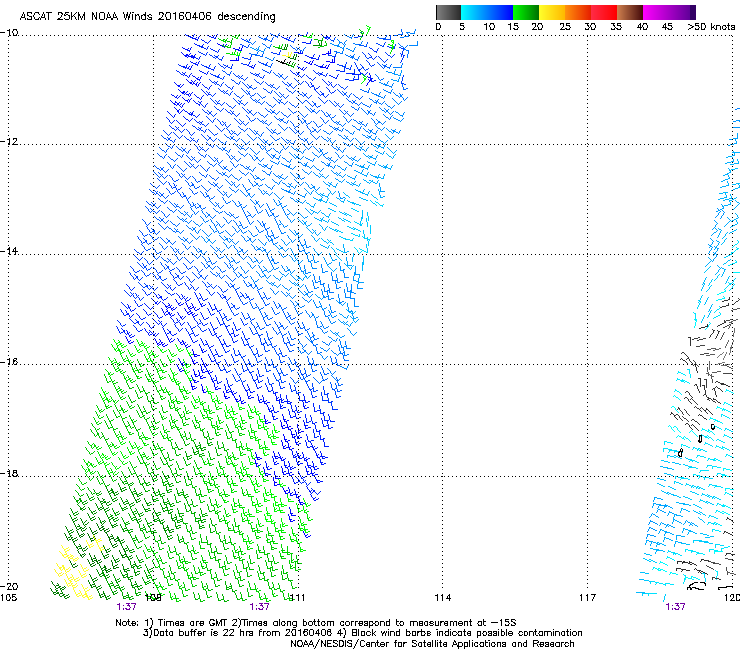The width and height of the screenshot is (740, 650).
Task: Click the green 15-20 knots color segment
Action: click(x=526, y=12)
